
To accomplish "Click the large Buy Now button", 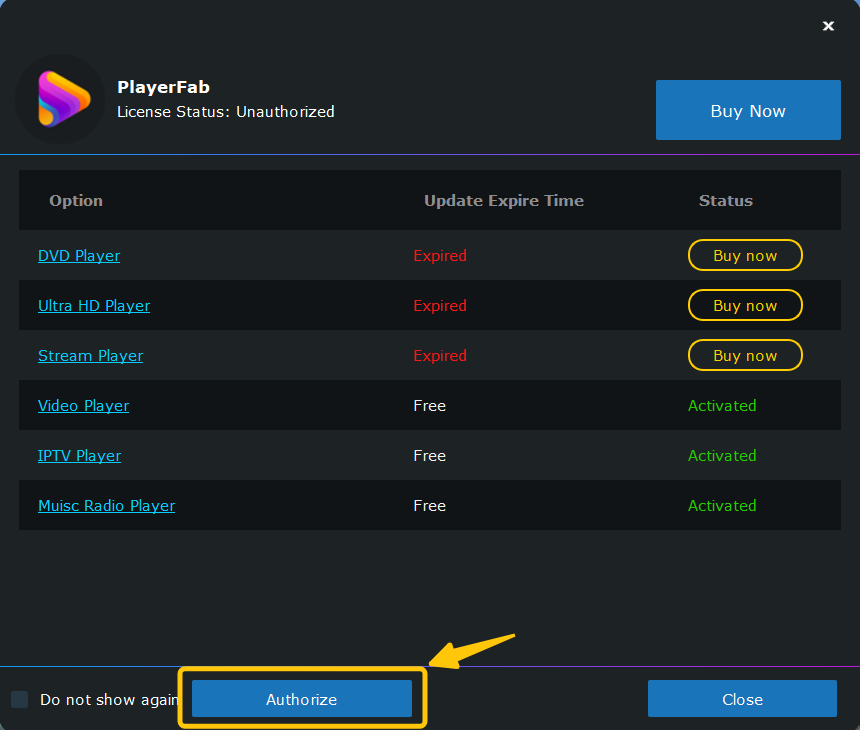I will coord(748,110).
